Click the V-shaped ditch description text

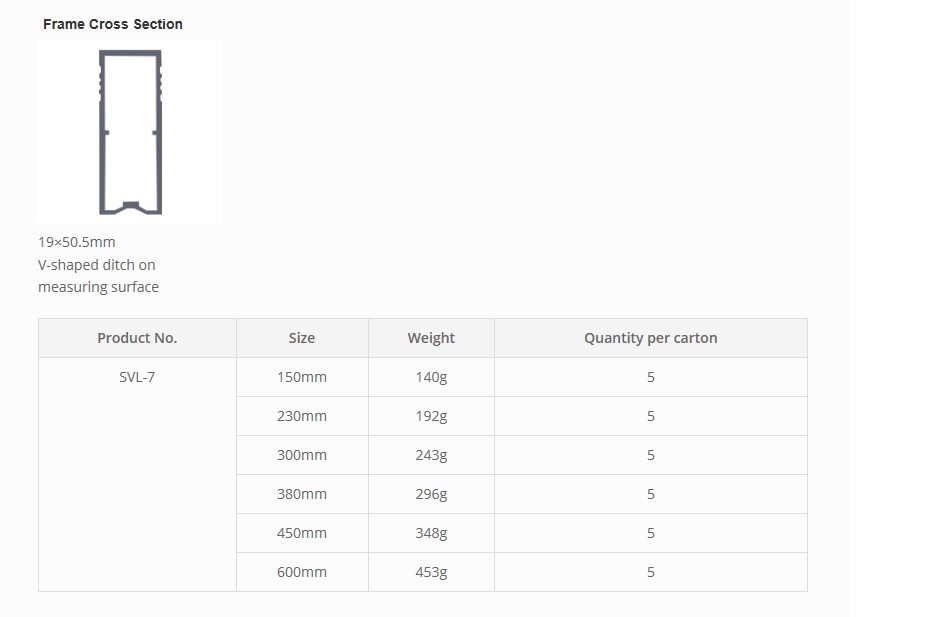pyautogui.click(x=98, y=276)
